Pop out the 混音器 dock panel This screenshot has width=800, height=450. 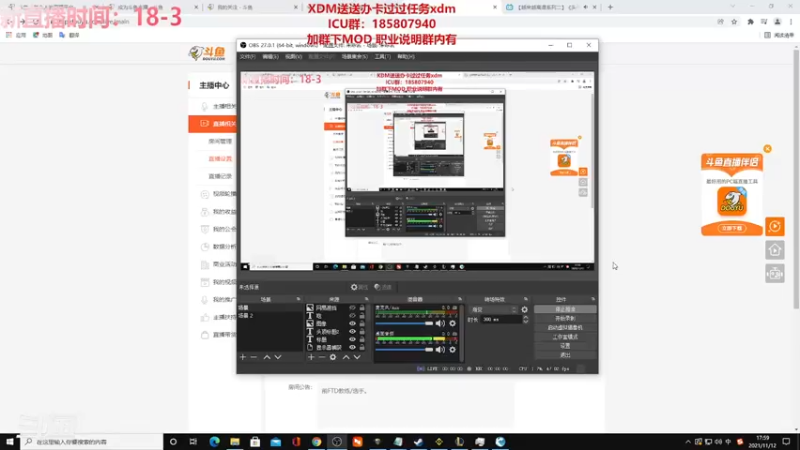(x=460, y=299)
